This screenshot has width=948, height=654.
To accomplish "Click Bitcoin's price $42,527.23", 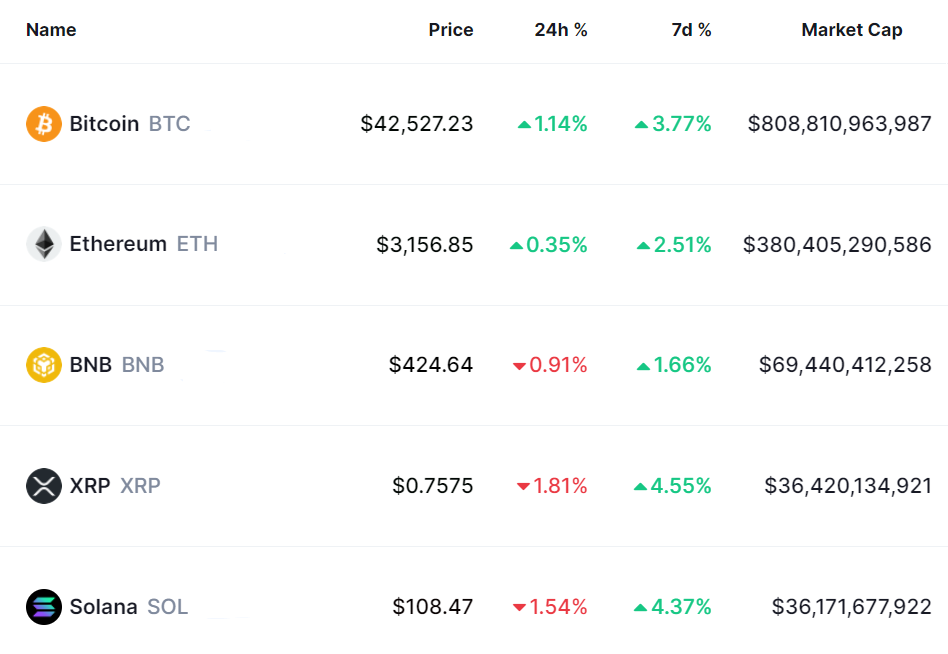I will 417,124.
